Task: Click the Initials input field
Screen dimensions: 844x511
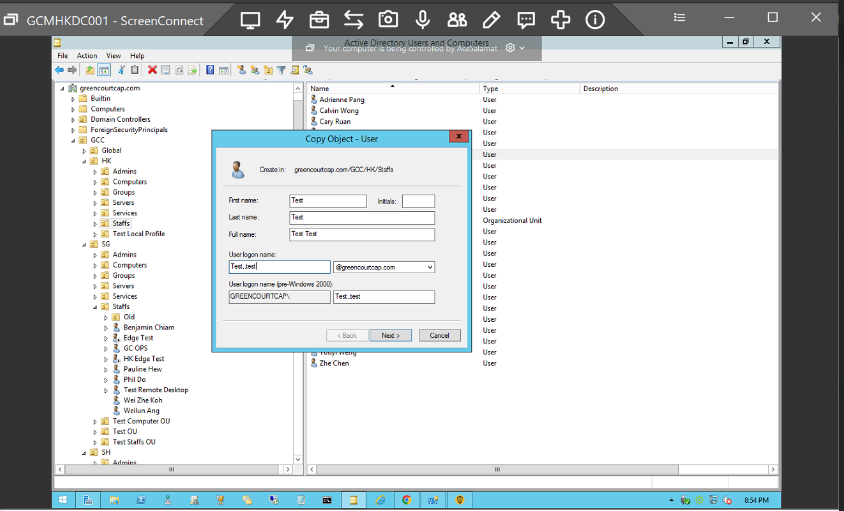Action: pos(418,201)
